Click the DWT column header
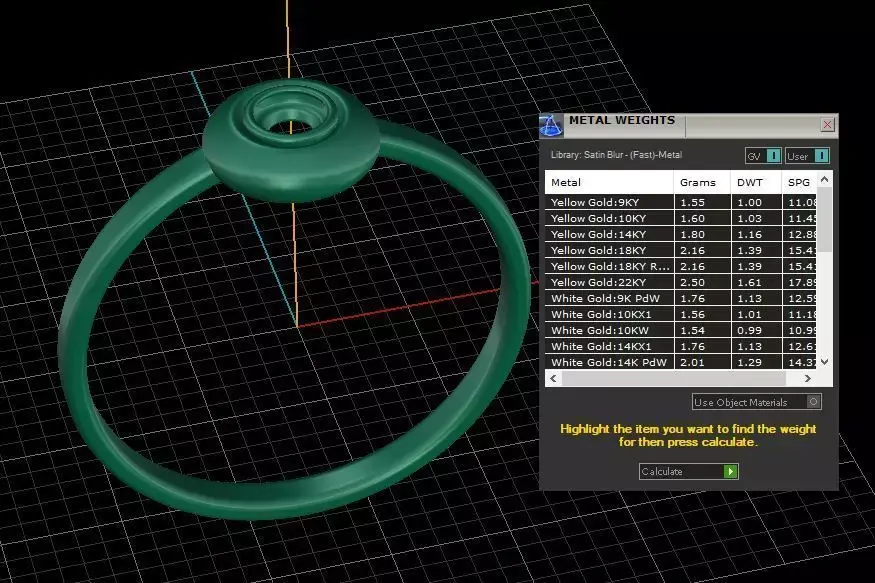The height and width of the screenshot is (583, 875). tap(756, 182)
